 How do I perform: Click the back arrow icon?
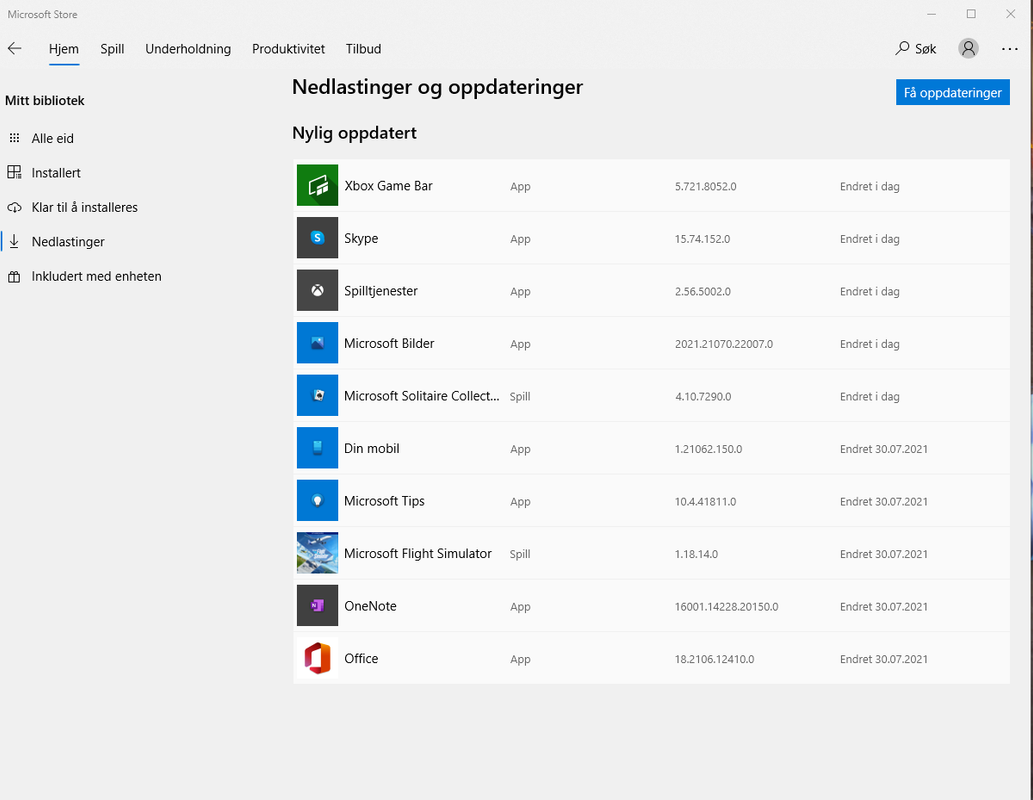point(14,48)
